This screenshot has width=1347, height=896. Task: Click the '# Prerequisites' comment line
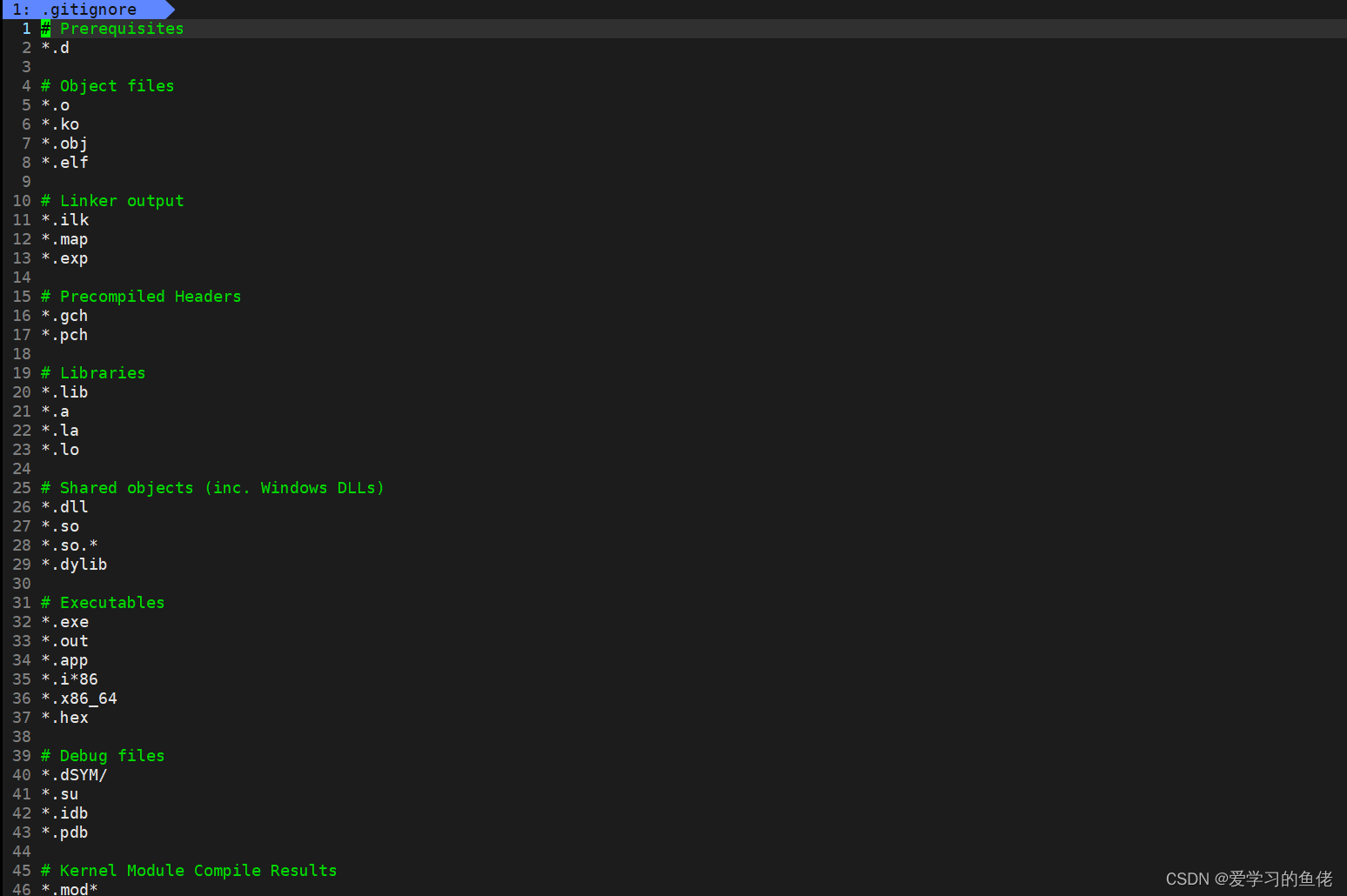[112, 29]
